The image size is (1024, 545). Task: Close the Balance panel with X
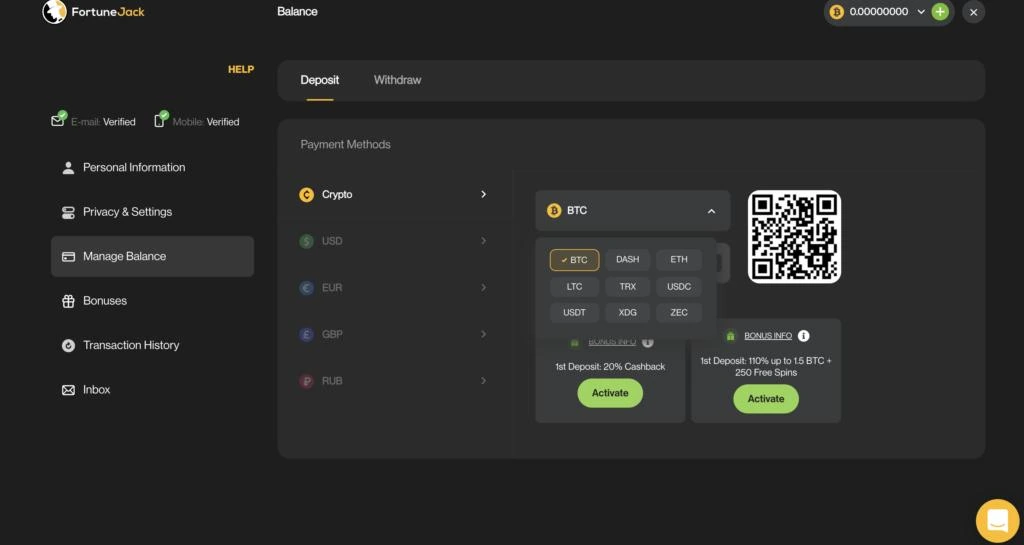[x=973, y=12]
